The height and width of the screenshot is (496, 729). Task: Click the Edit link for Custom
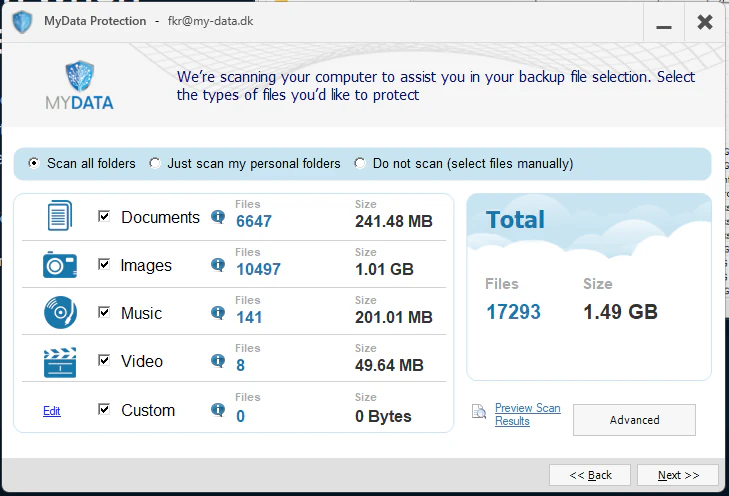point(52,411)
